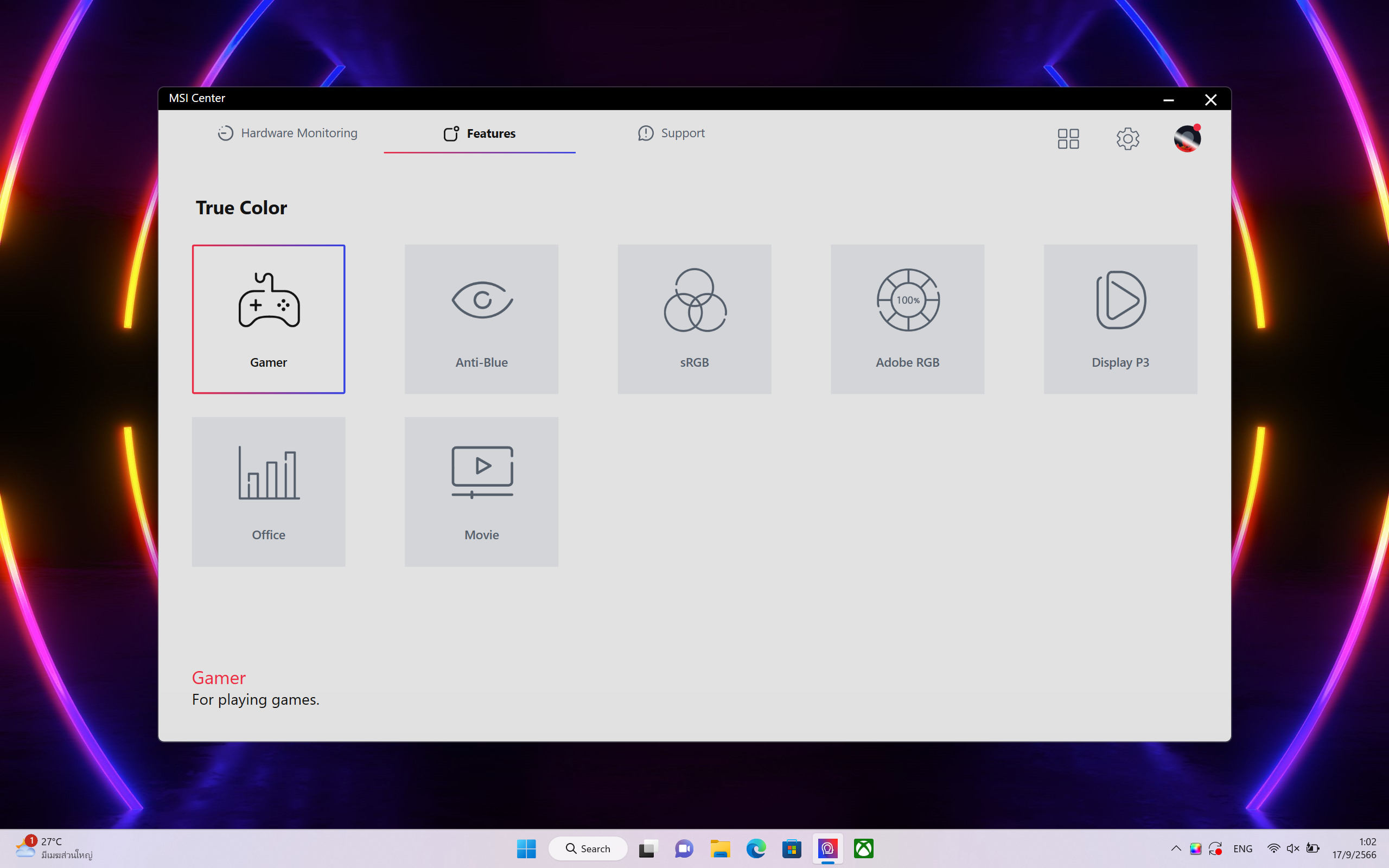Switch the ENG input language
Viewport: 1389px width, 868px height.
pyautogui.click(x=1243, y=848)
